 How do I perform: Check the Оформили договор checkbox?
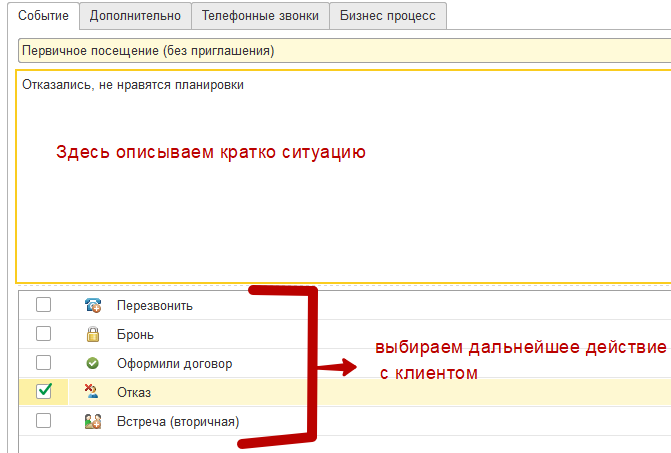coord(44,363)
